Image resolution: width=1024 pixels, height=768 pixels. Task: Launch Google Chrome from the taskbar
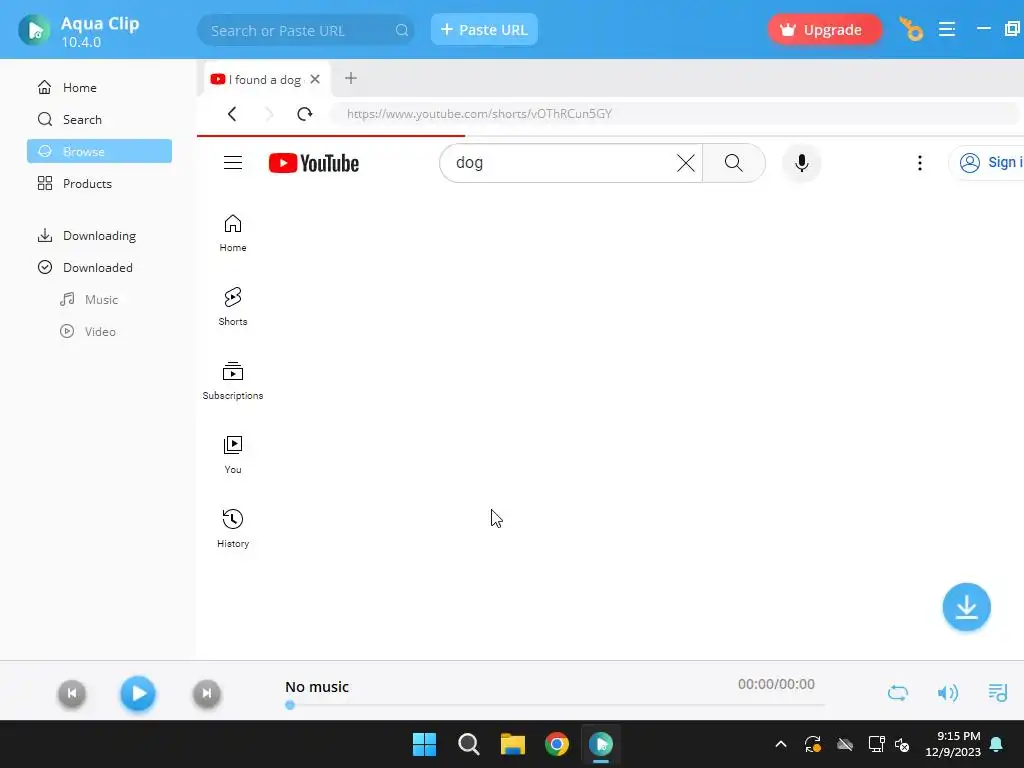(x=557, y=744)
